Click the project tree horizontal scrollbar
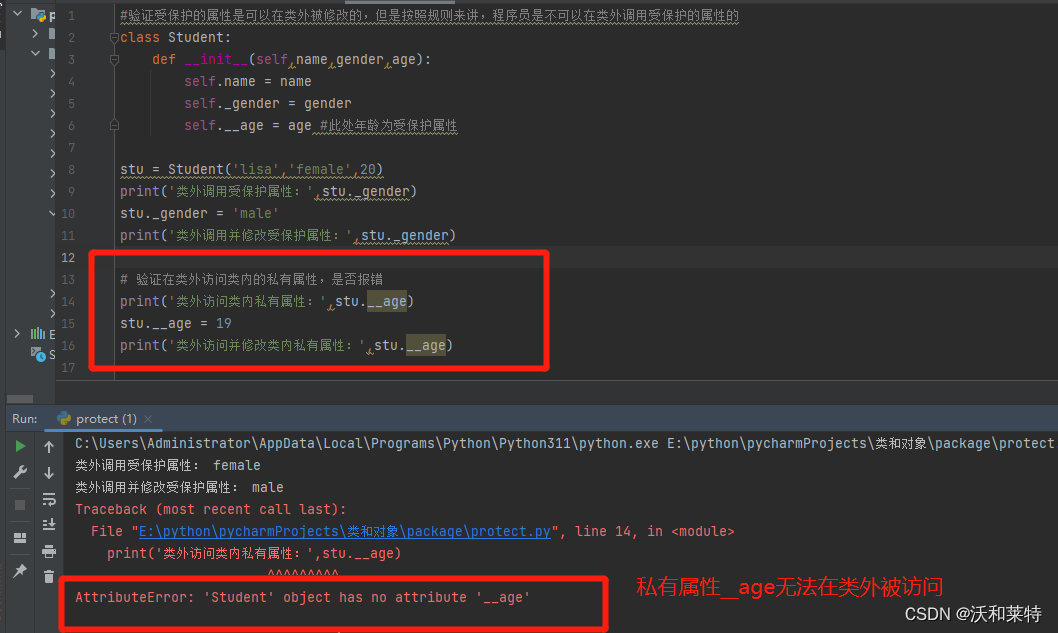 [20, 399]
